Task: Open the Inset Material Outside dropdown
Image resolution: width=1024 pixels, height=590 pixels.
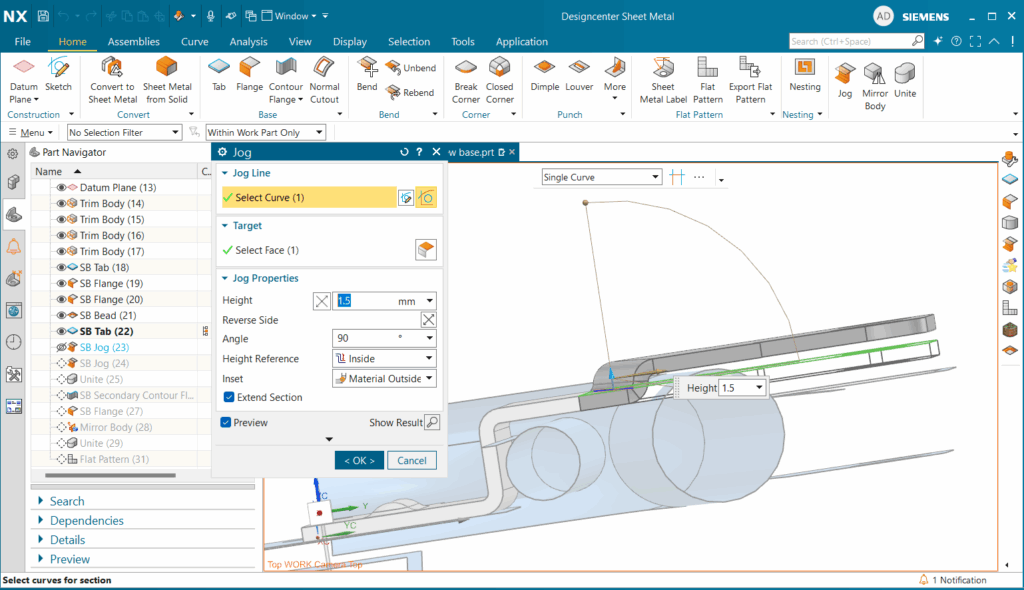Action: tap(384, 378)
